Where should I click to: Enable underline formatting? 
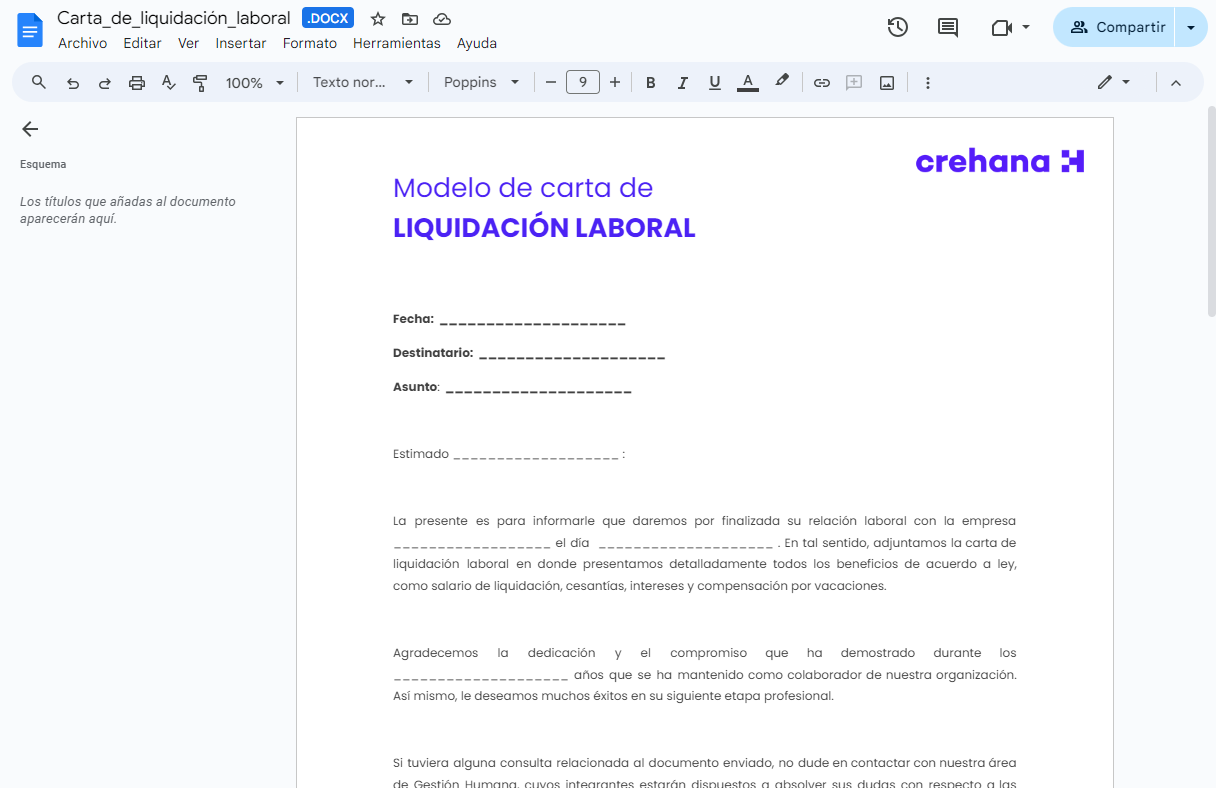[x=714, y=82]
